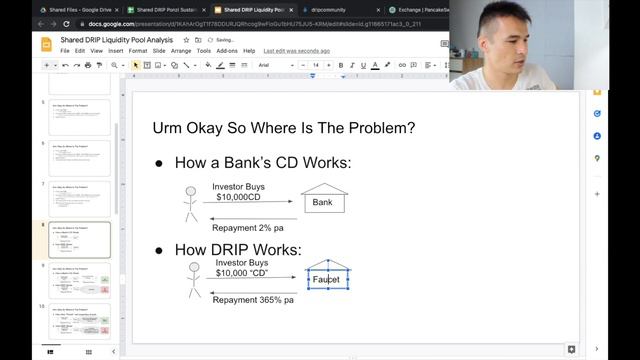Open the Edit menu
The height and width of the screenshot is (360, 640).
click(80, 51)
